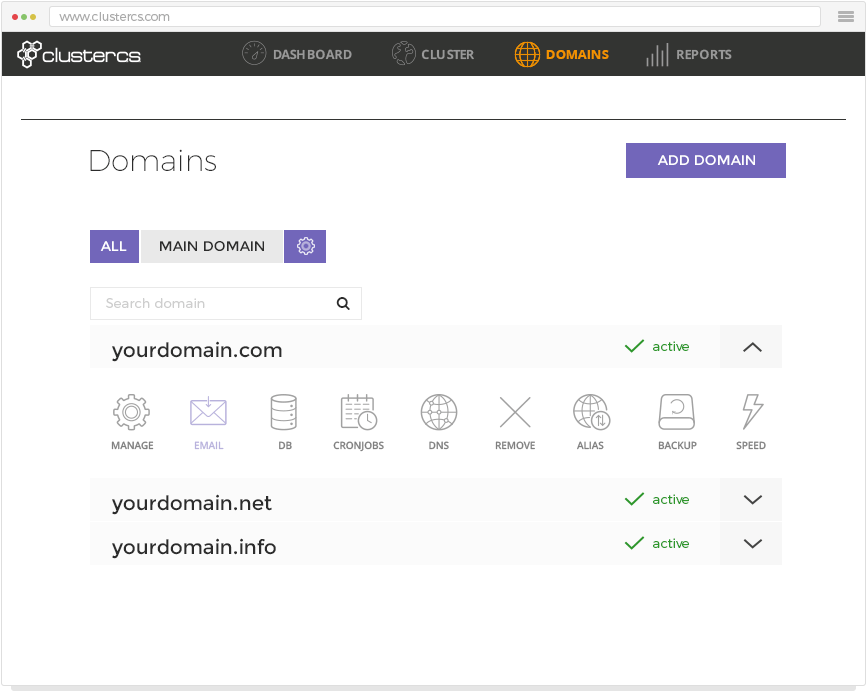867x692 pixels.
Task: Open the Manage gear icon for yourdomain.com
Action: click(132, 412)
